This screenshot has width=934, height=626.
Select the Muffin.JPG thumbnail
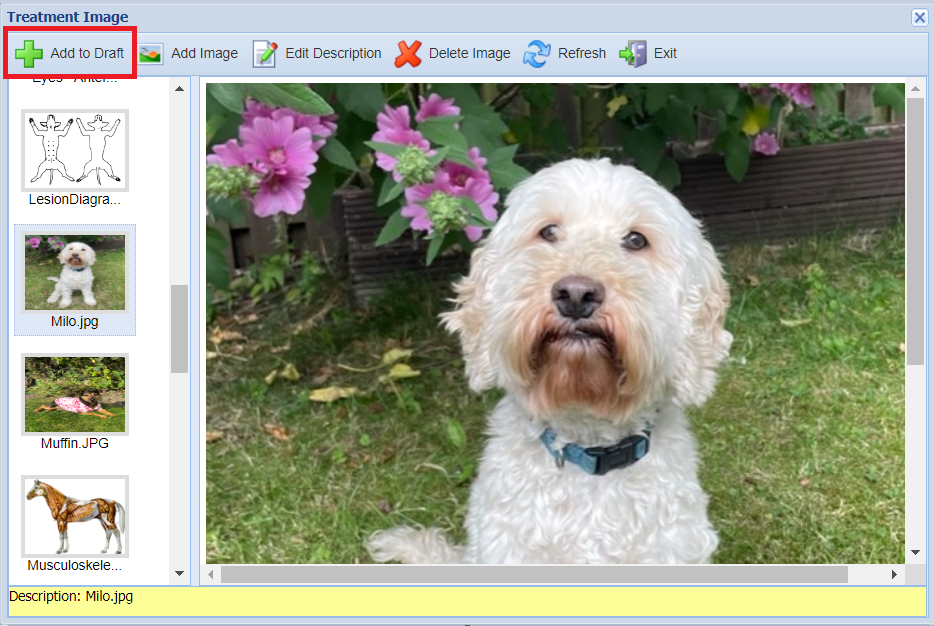tap(75, 394)
